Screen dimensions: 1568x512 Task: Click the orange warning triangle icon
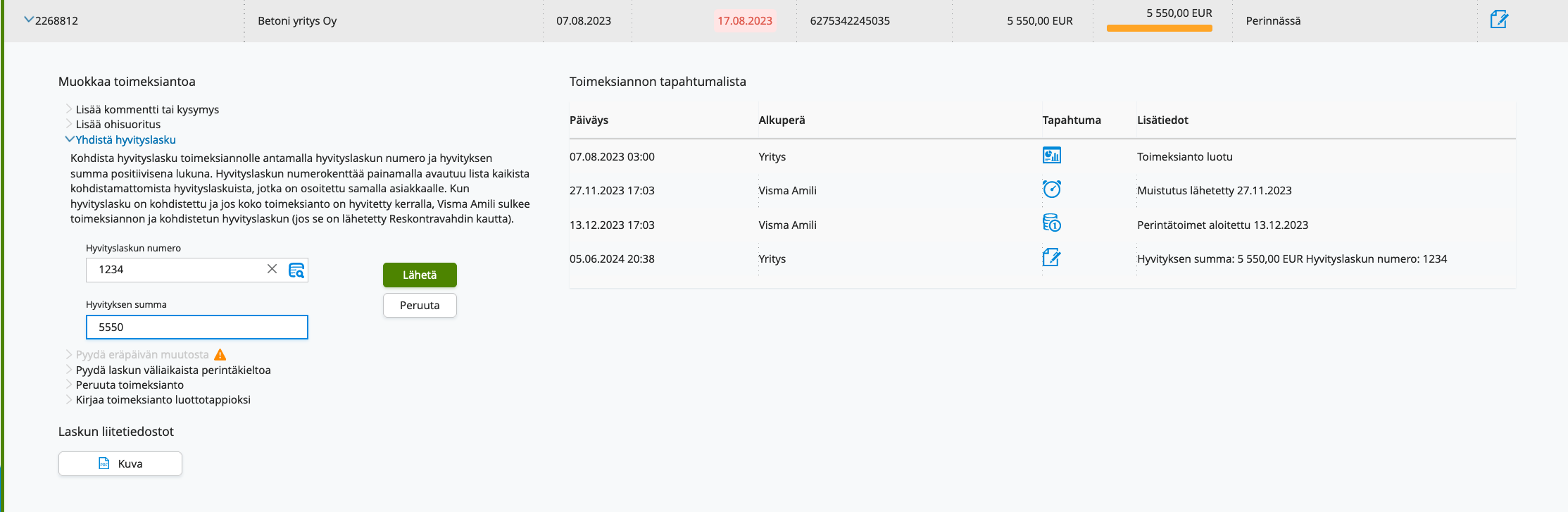tap(220, 354)
